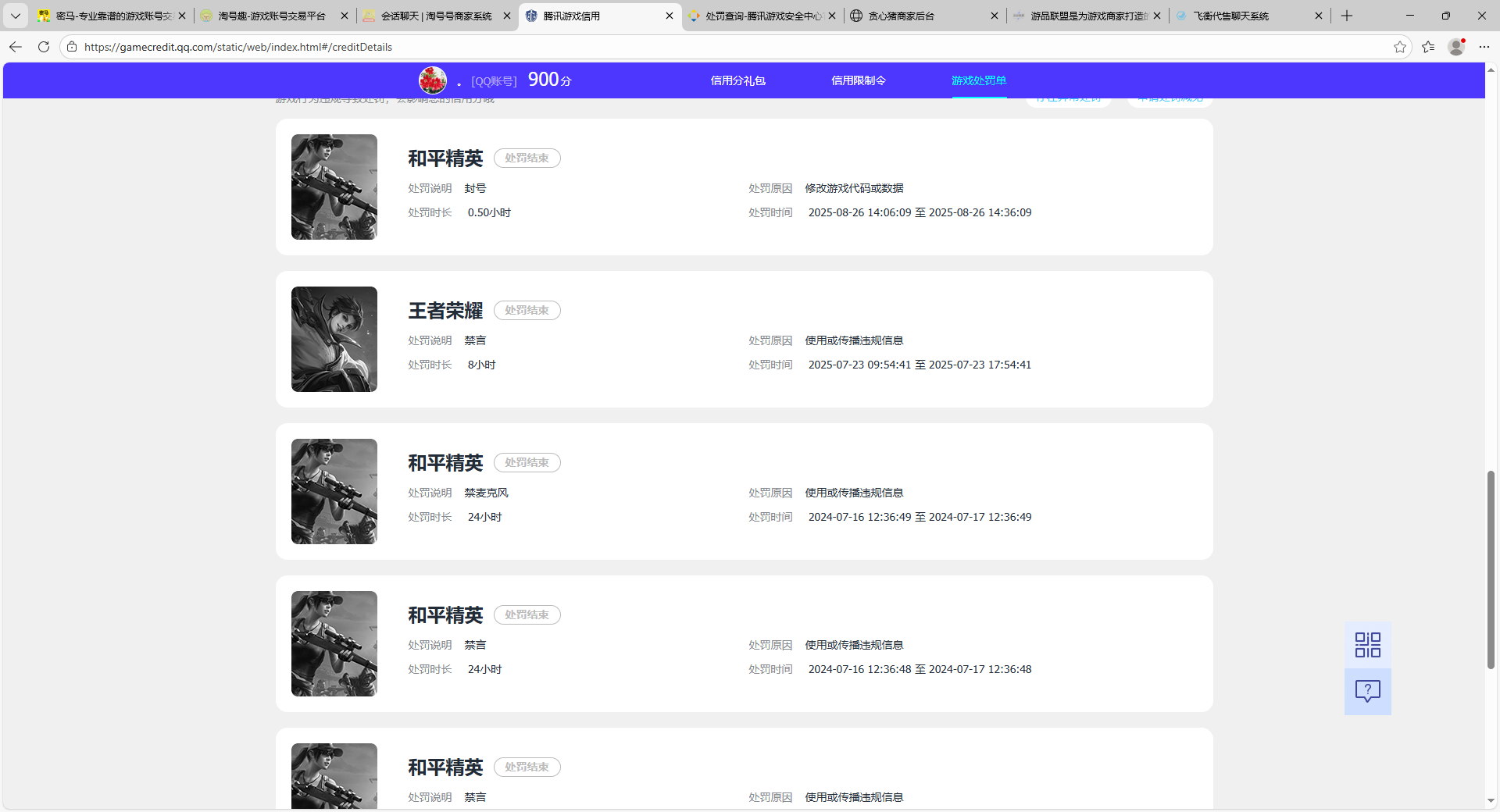Click the 王者荣耀 game thumbnail
Image resolution: width=1500 pixels, height=812 pixels.
334,339
